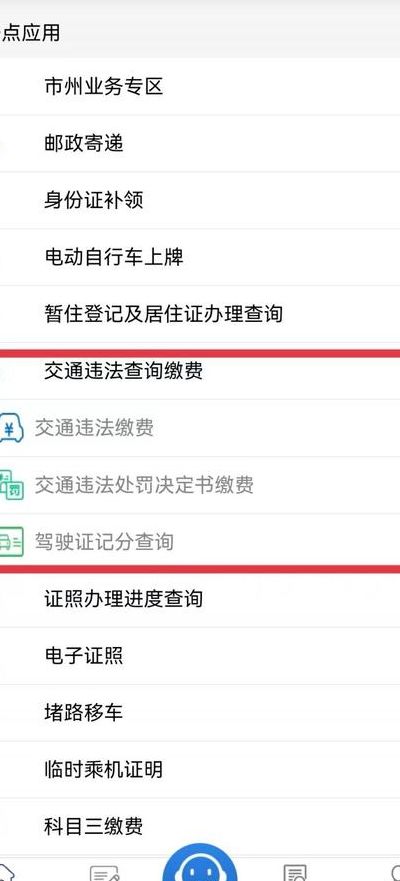Collapse the 交通违法查询缴费 group
This screenshot has height=881, width=400.
[200, 371]
